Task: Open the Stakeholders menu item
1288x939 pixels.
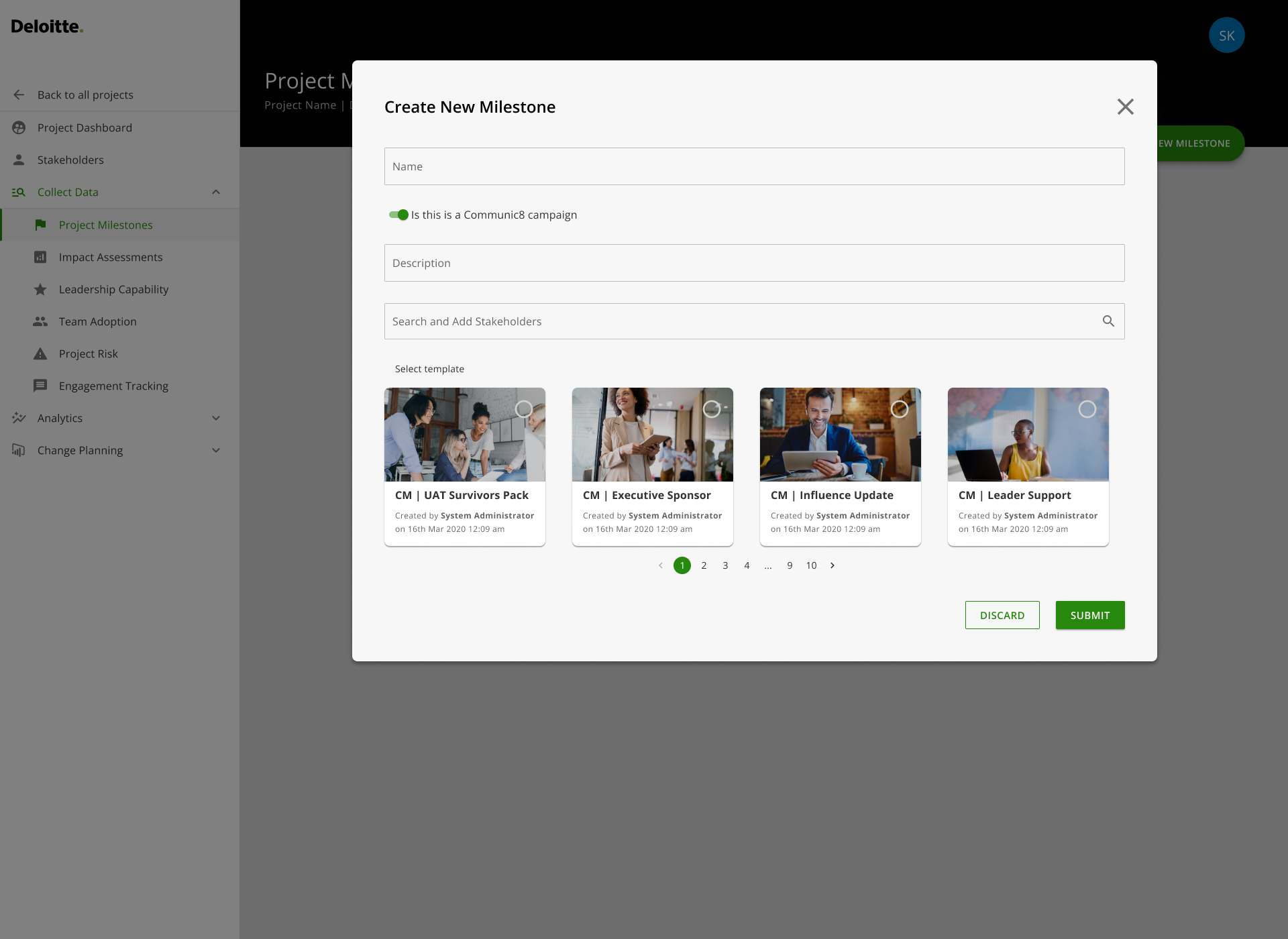Action: (70, 160)
